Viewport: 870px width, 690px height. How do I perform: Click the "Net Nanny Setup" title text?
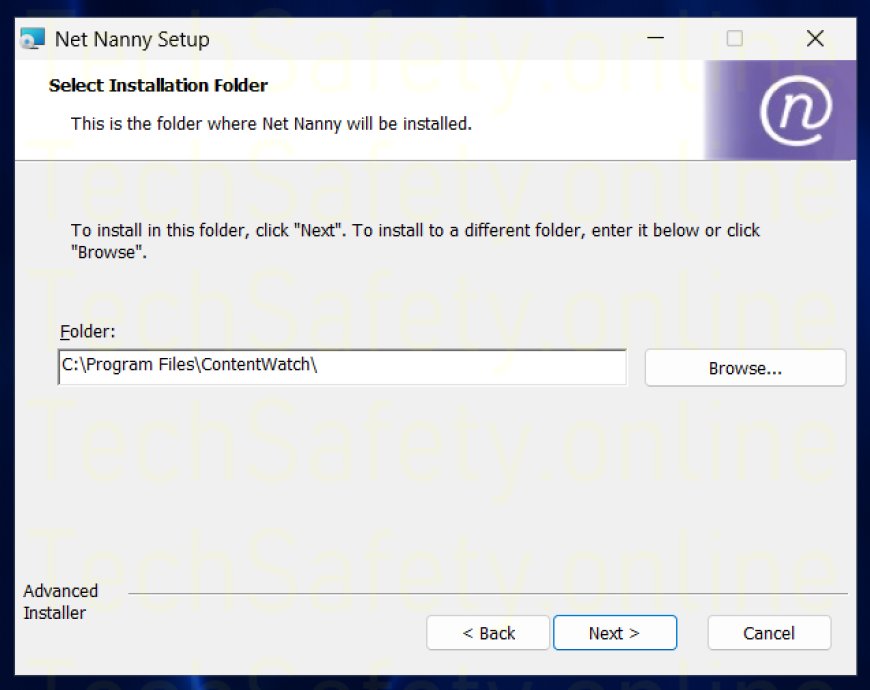point(132,40)
